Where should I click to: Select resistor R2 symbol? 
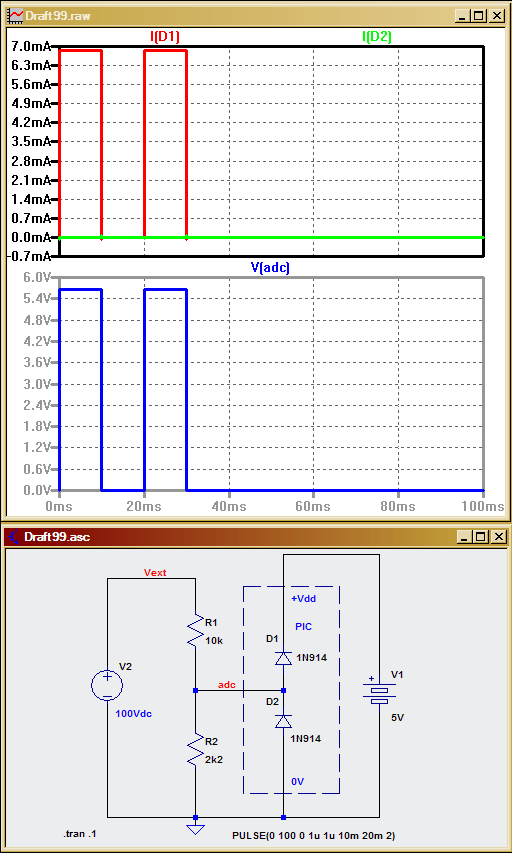[195, 750]
